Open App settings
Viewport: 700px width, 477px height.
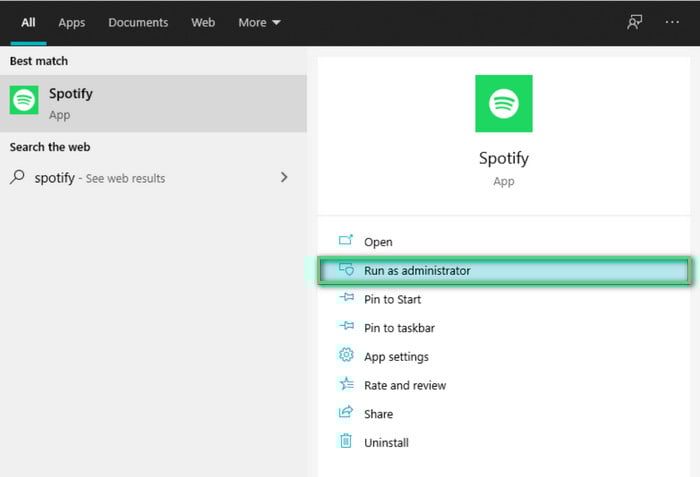(x=504, y=356)
